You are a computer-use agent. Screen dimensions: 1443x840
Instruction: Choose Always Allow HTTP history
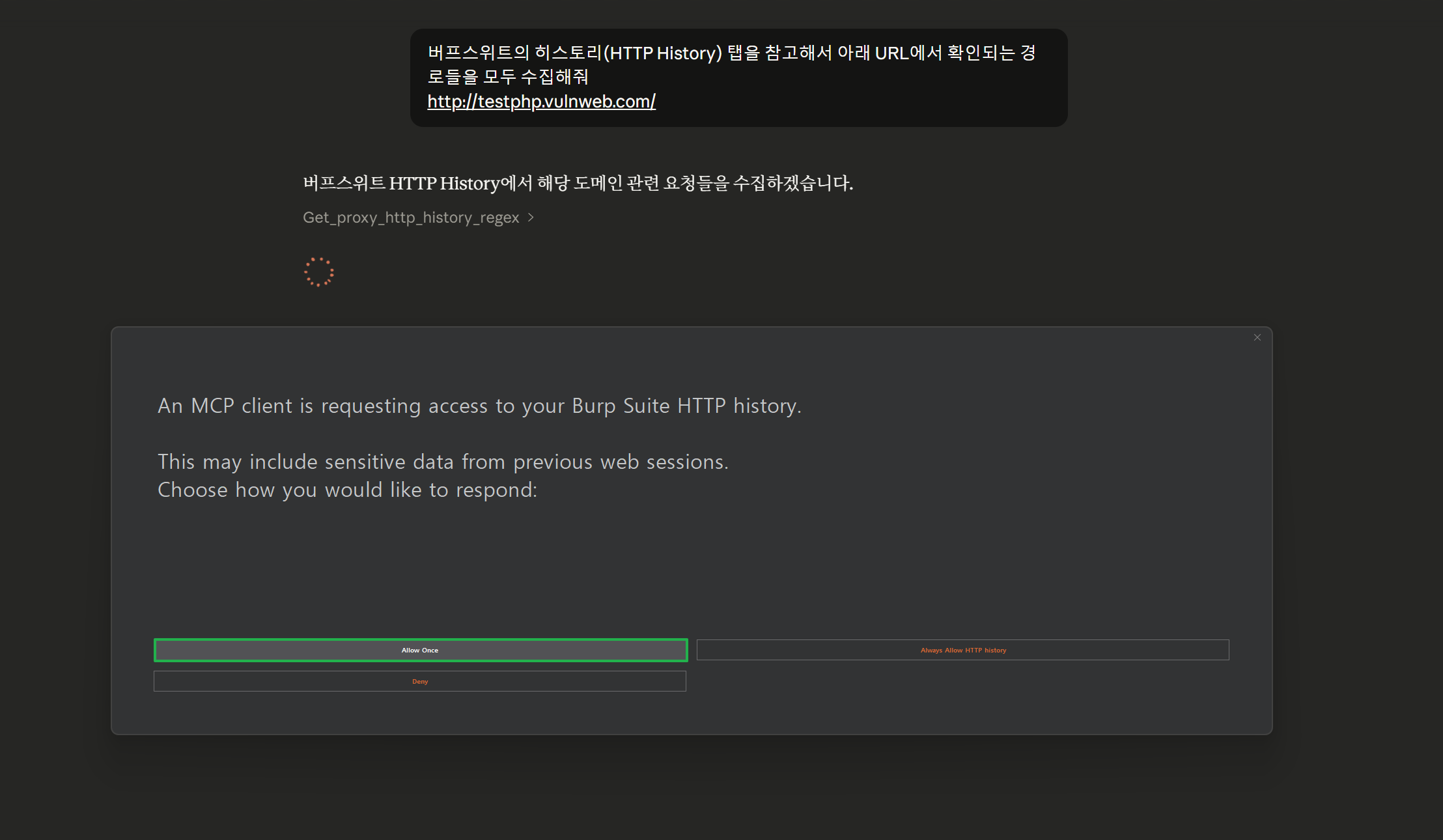click(x=962, y=650)
